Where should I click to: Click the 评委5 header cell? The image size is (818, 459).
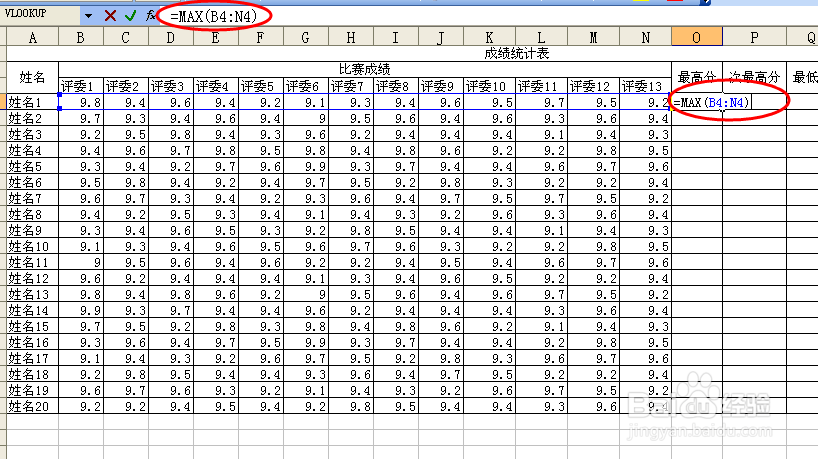260,85
